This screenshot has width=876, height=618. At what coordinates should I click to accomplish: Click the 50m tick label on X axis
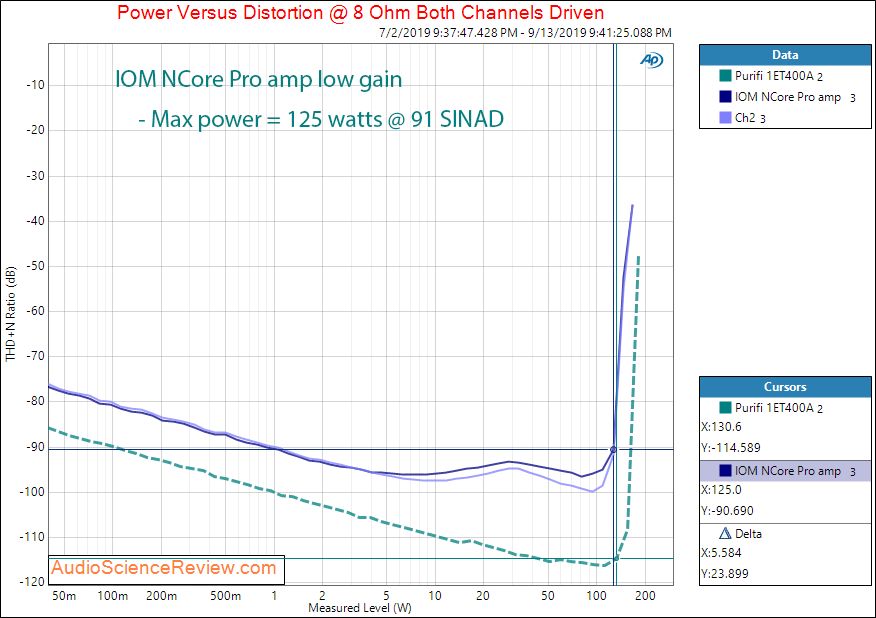coord(64,596)
